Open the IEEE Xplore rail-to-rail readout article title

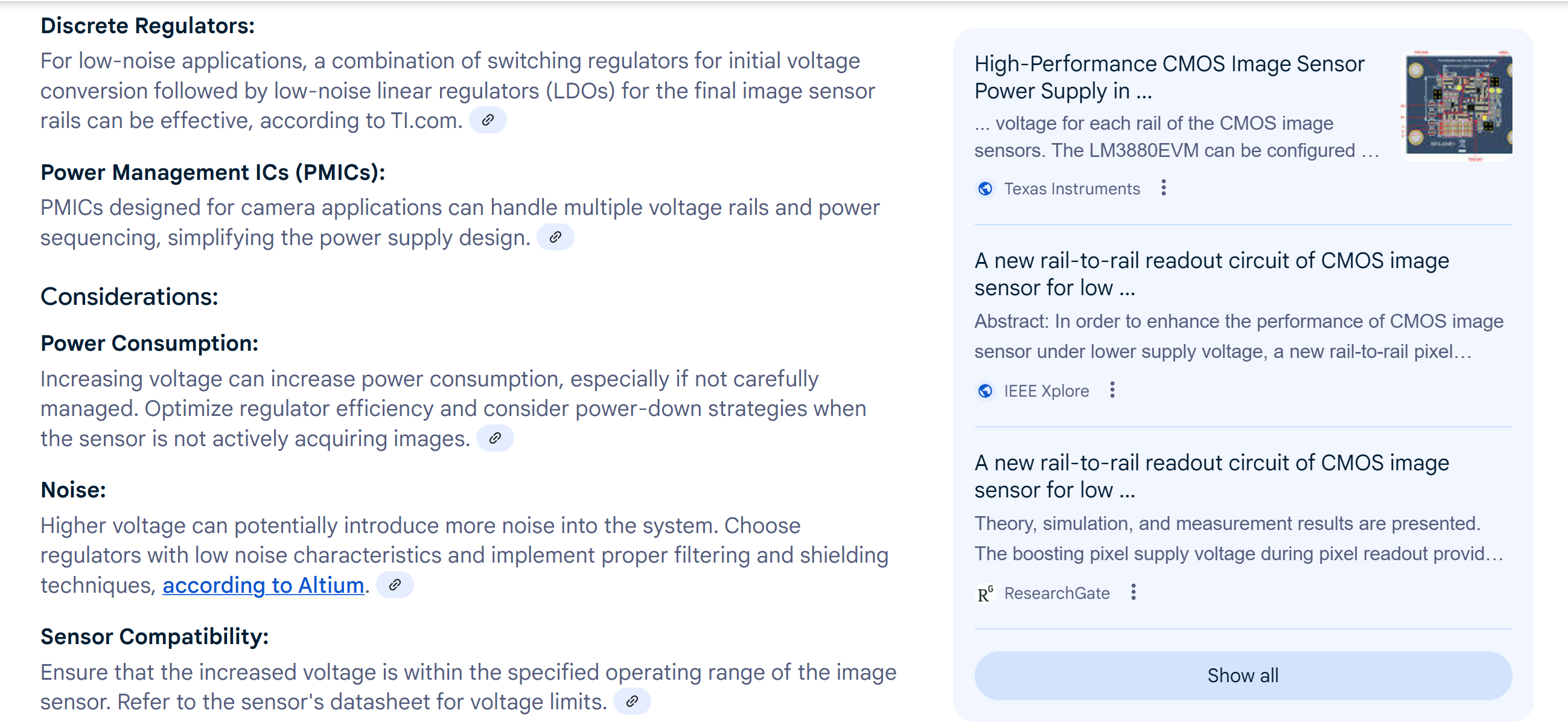pos(1211,273)
